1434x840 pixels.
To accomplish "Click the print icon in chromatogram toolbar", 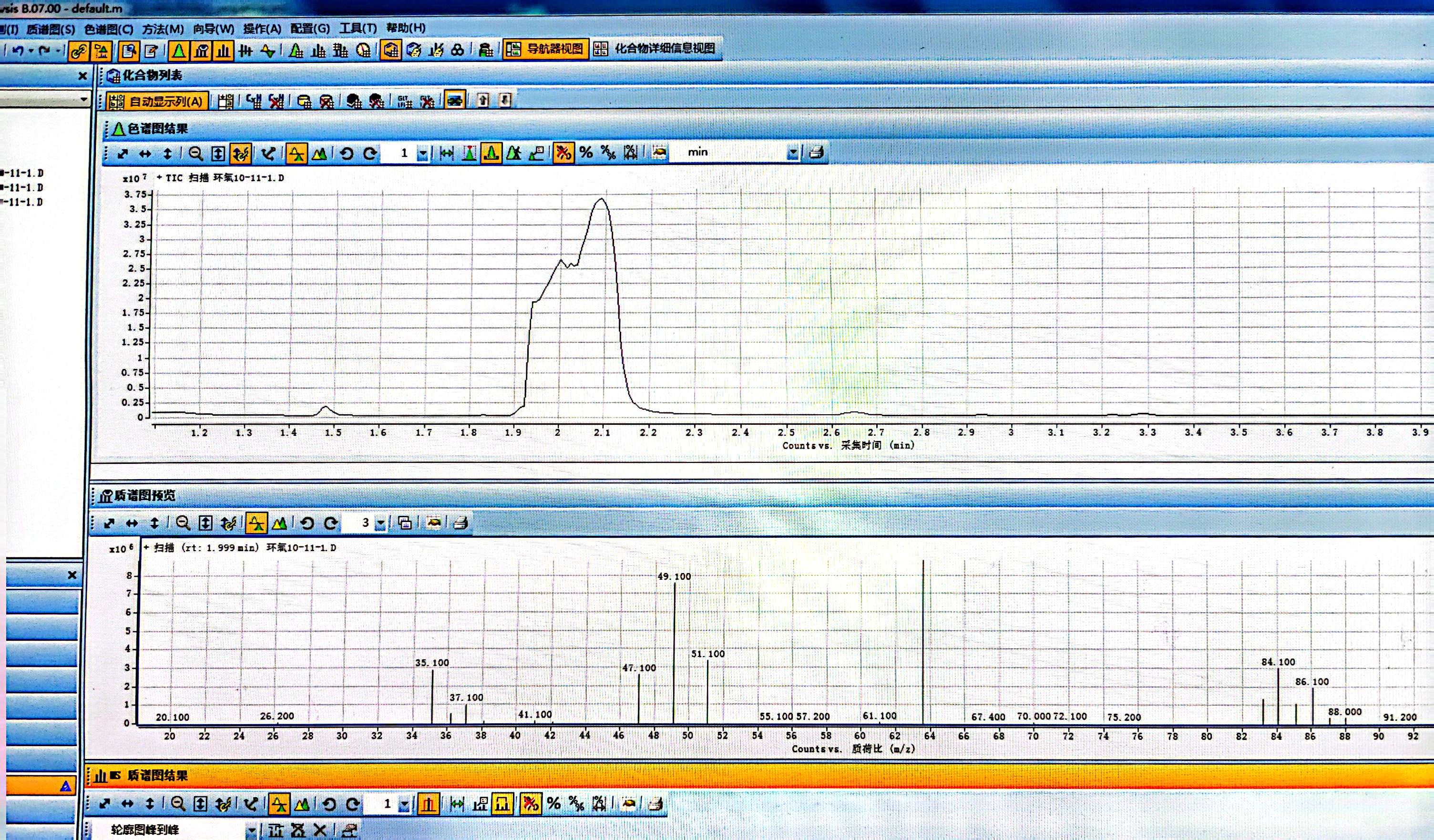I will coord(817,153).
